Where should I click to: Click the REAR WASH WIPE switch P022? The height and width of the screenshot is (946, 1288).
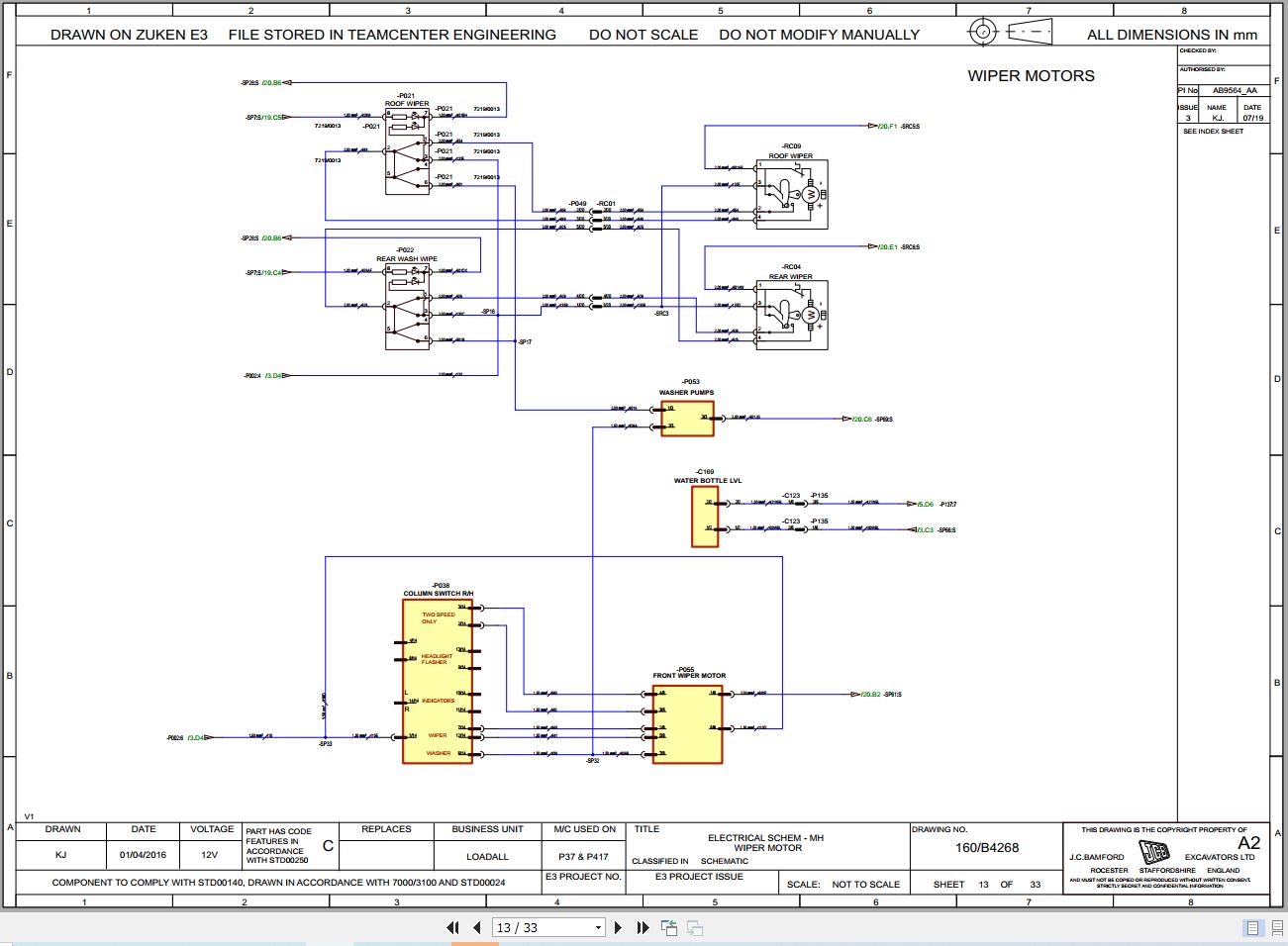point(407,306)
